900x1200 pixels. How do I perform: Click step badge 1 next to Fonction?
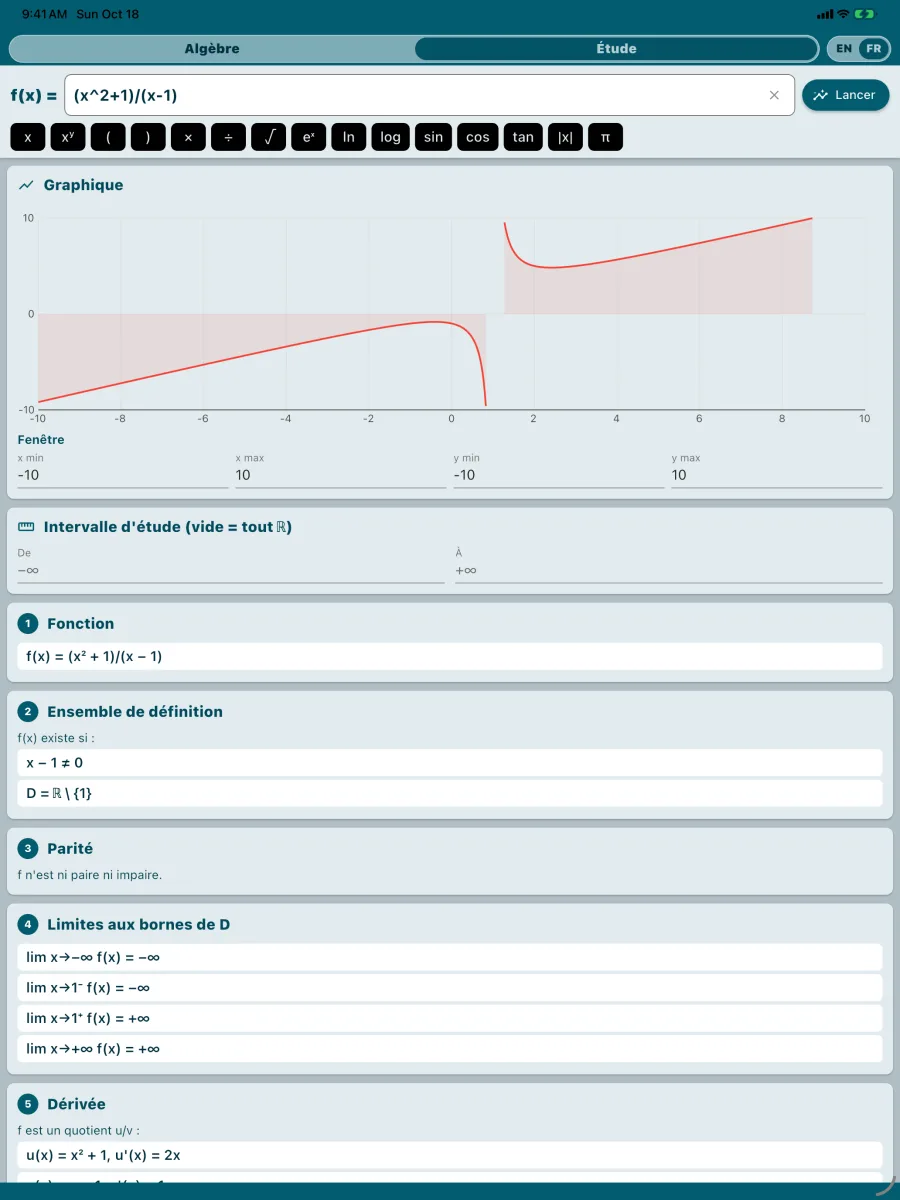[27, 624]
